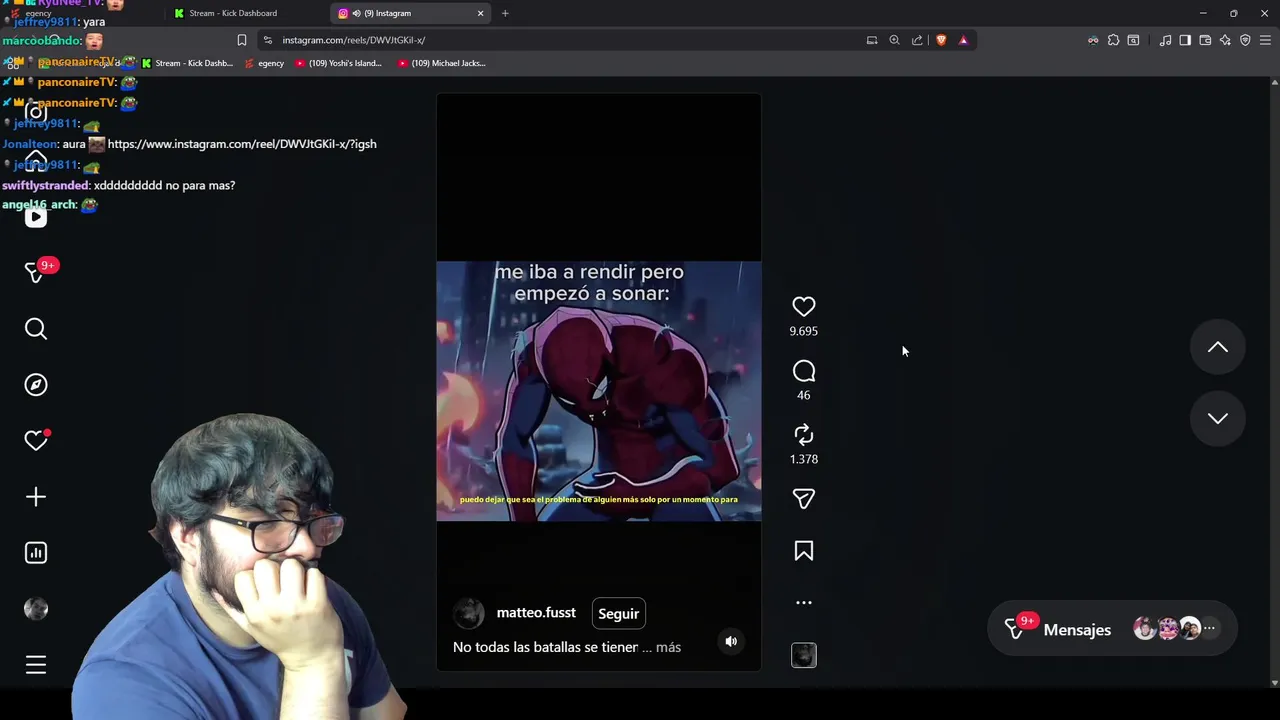Screen dimensions: 1280x720
Task: Open Brave Shields lion icon
Action: point(941,40)
